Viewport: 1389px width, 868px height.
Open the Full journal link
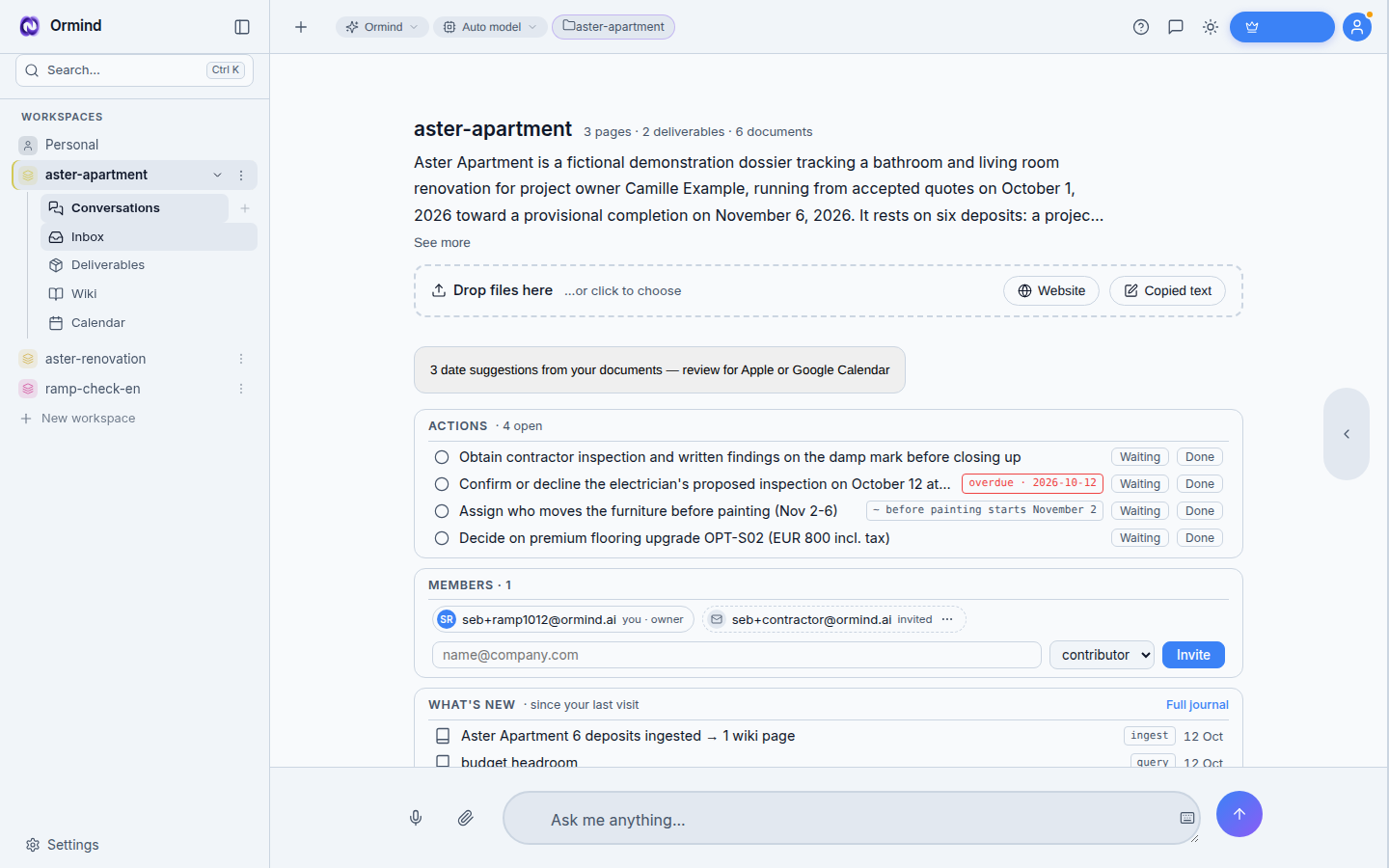click(x=1197, y=705)
